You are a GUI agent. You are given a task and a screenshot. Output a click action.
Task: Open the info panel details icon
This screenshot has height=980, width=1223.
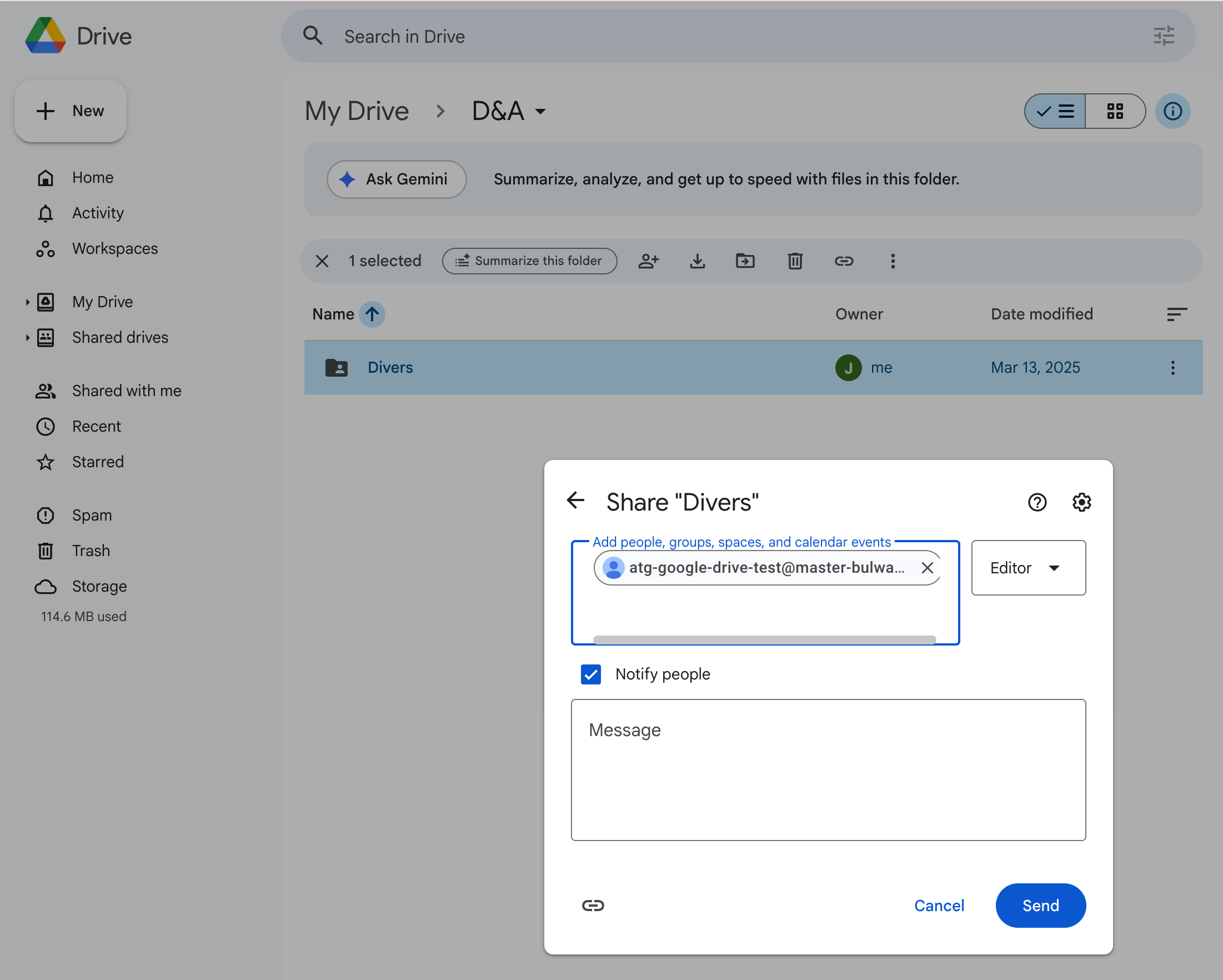tap(1172, 111)
